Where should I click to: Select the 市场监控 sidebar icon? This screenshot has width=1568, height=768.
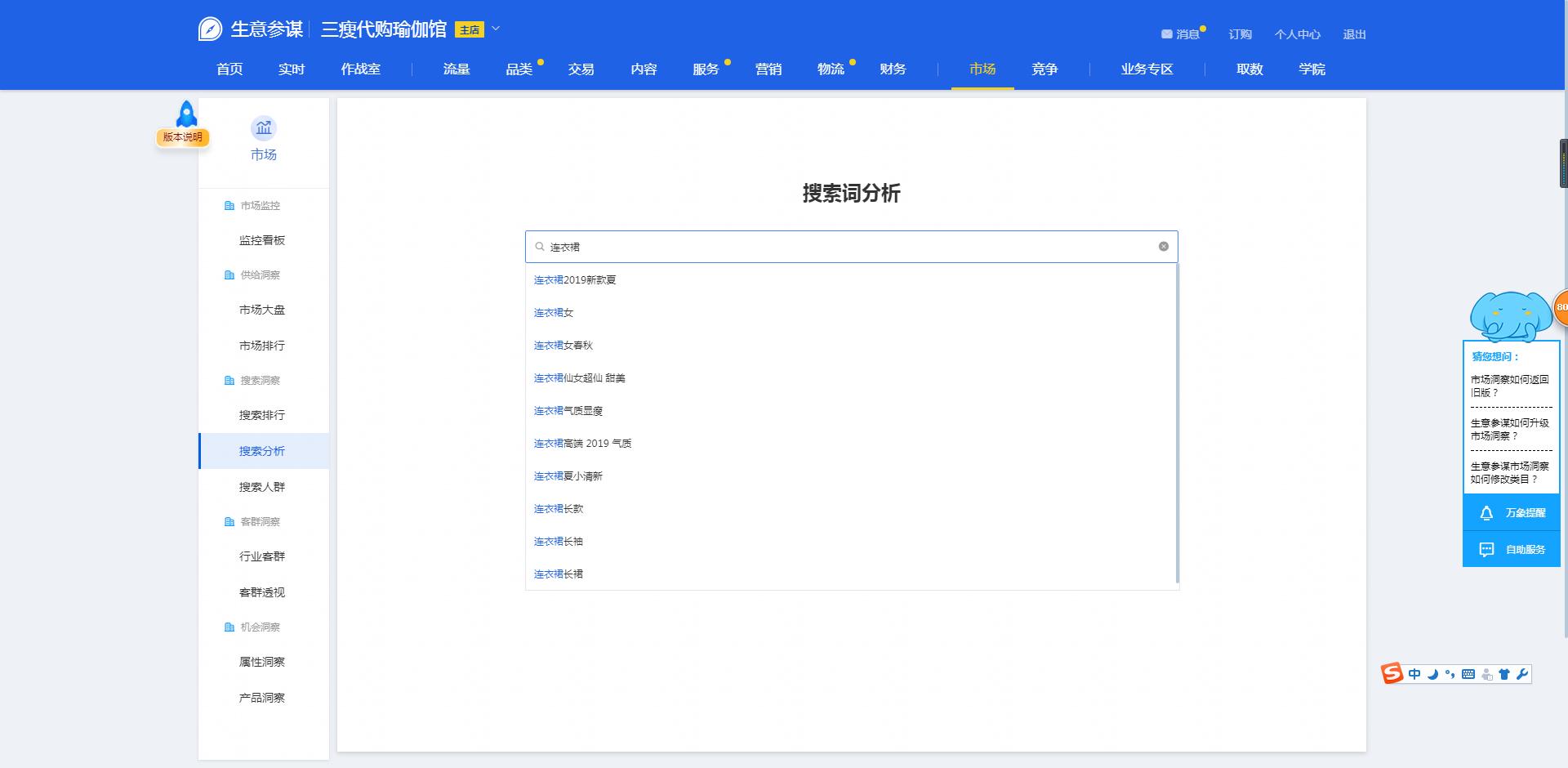229,206
